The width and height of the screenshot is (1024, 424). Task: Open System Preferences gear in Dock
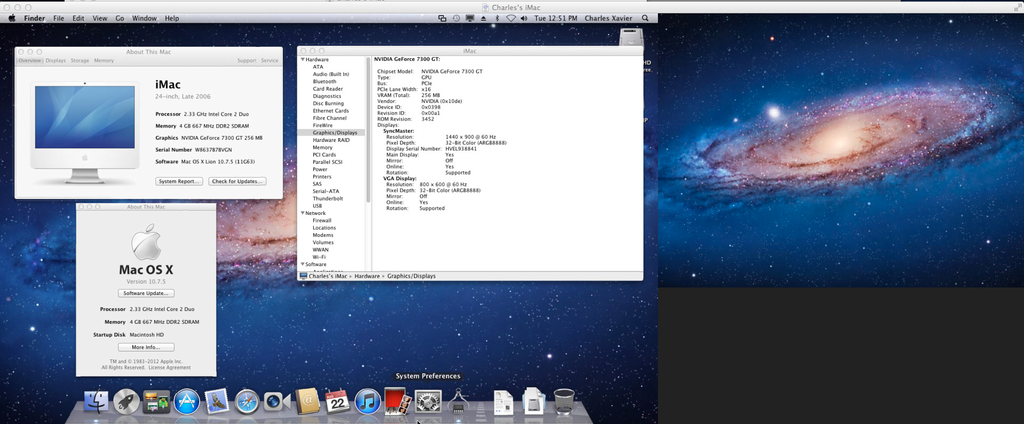428,401
